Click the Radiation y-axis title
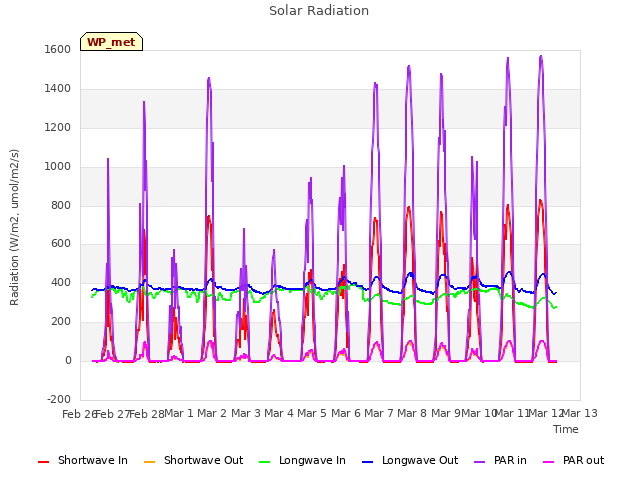640x480 pixels. [x=14, y=227]
